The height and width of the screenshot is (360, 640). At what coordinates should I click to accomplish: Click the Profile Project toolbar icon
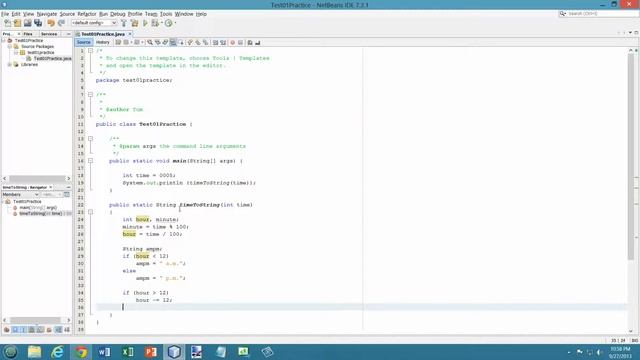169,23
